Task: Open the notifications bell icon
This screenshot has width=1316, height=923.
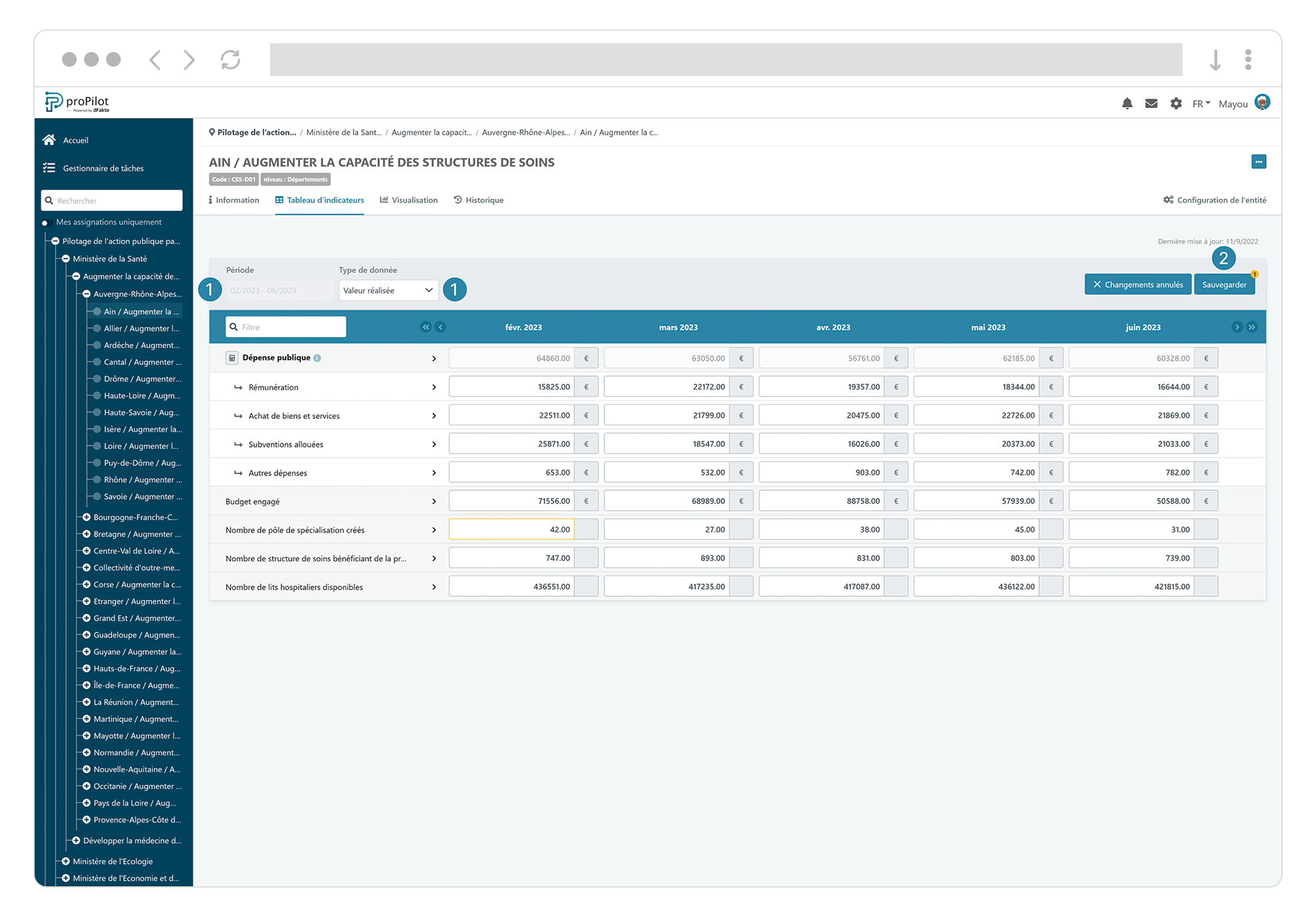Action: coord(1127,103)
